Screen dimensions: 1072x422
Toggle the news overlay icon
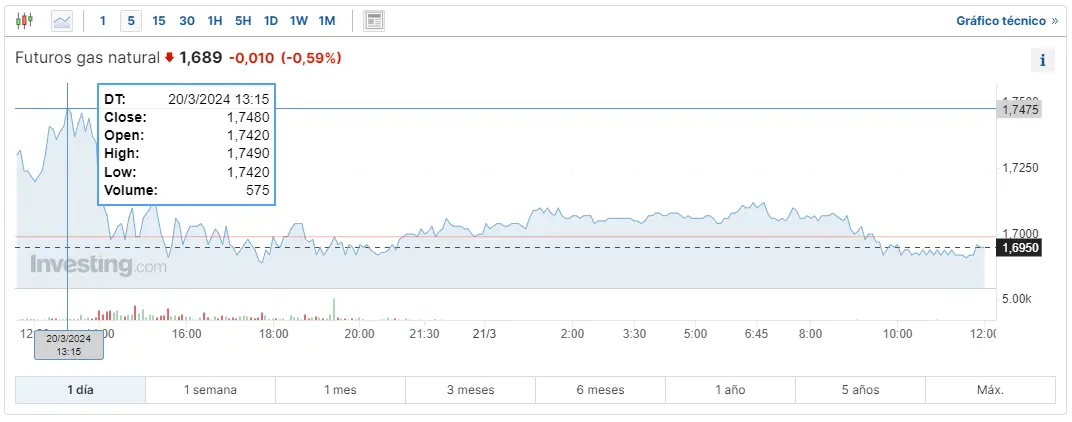(x=374, y=20)
